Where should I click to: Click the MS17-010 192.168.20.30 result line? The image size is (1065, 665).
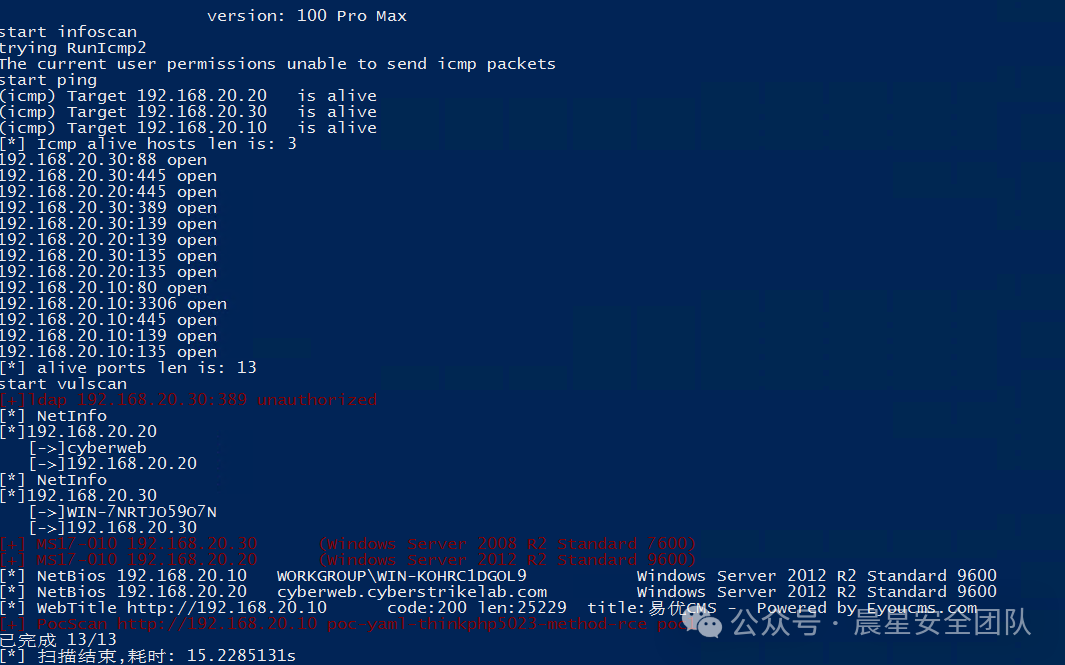click(348, 544)
